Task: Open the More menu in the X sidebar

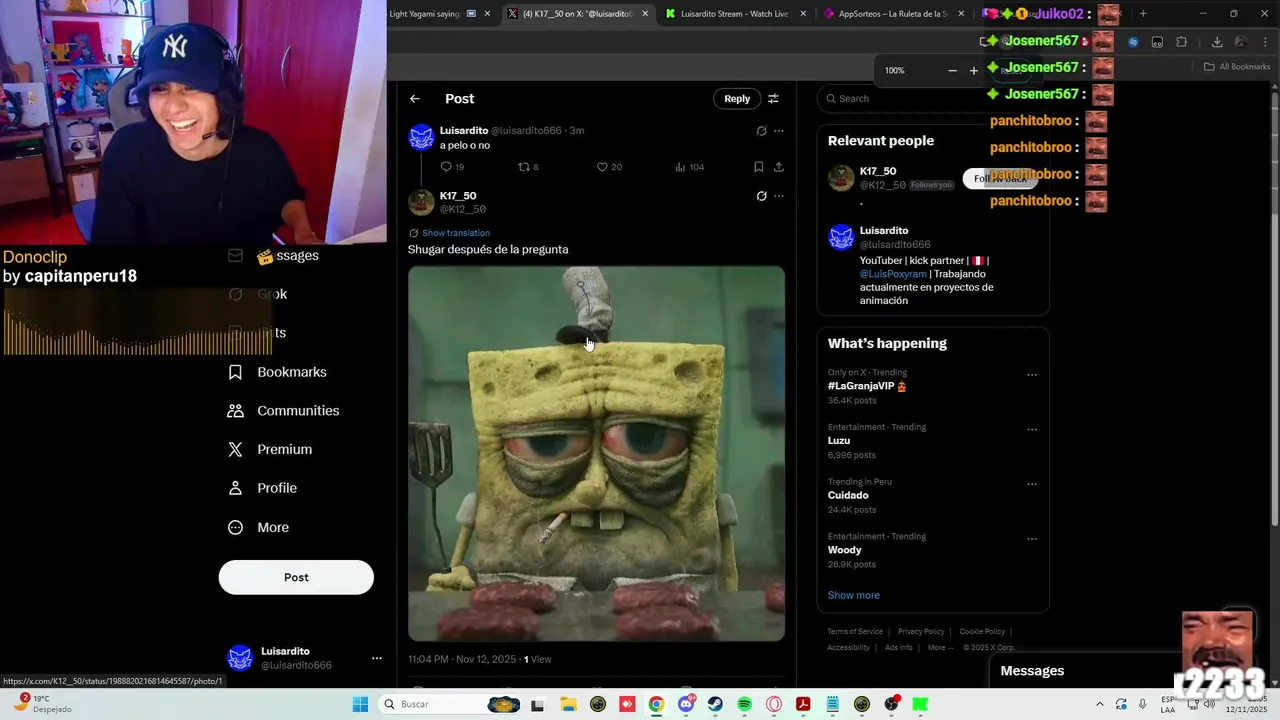Action: click(259, 527)
